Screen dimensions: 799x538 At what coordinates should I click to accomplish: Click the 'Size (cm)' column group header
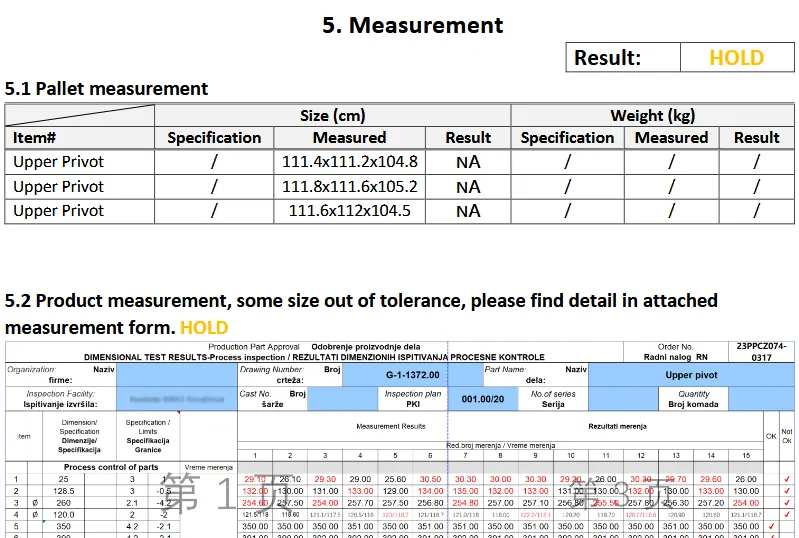[333, 116]
